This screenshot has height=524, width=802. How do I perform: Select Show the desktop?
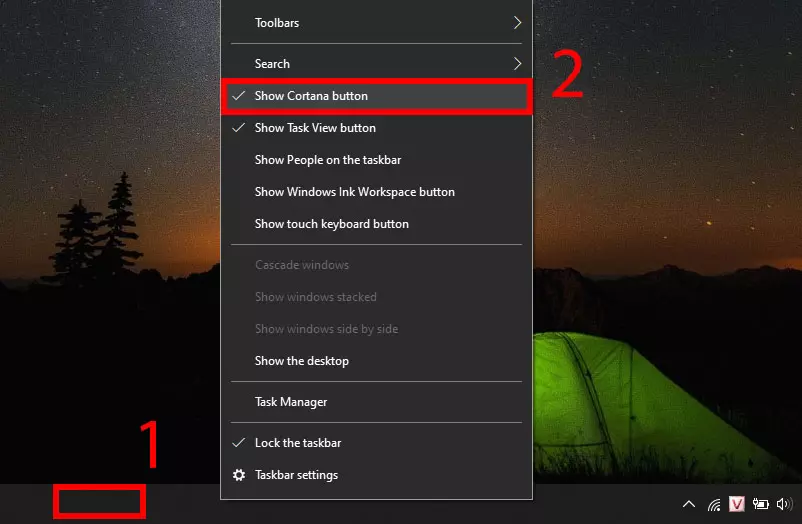302,361
